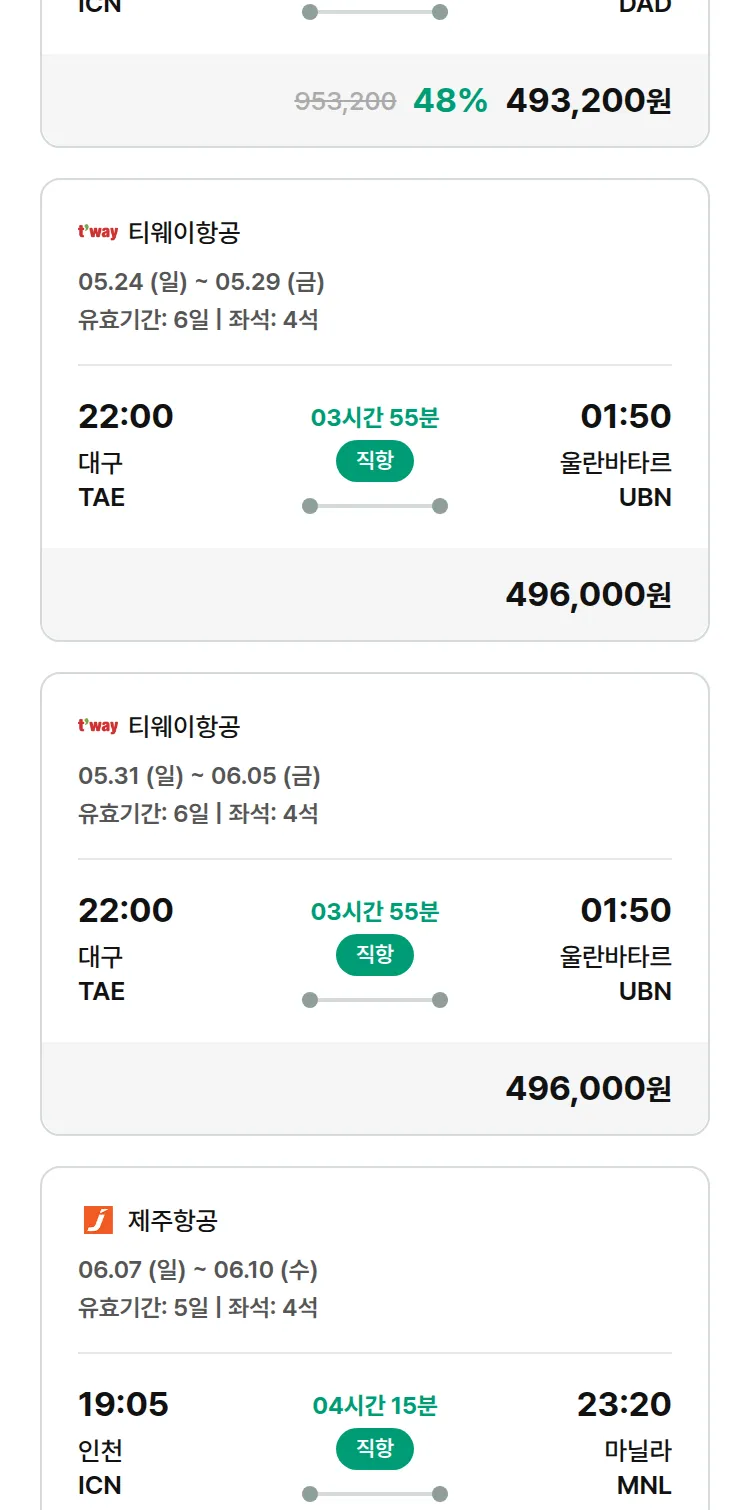This screenshot has height=1510, width=750.
Task: Click the 48% discount label
Action: click(x=450, y=101)
